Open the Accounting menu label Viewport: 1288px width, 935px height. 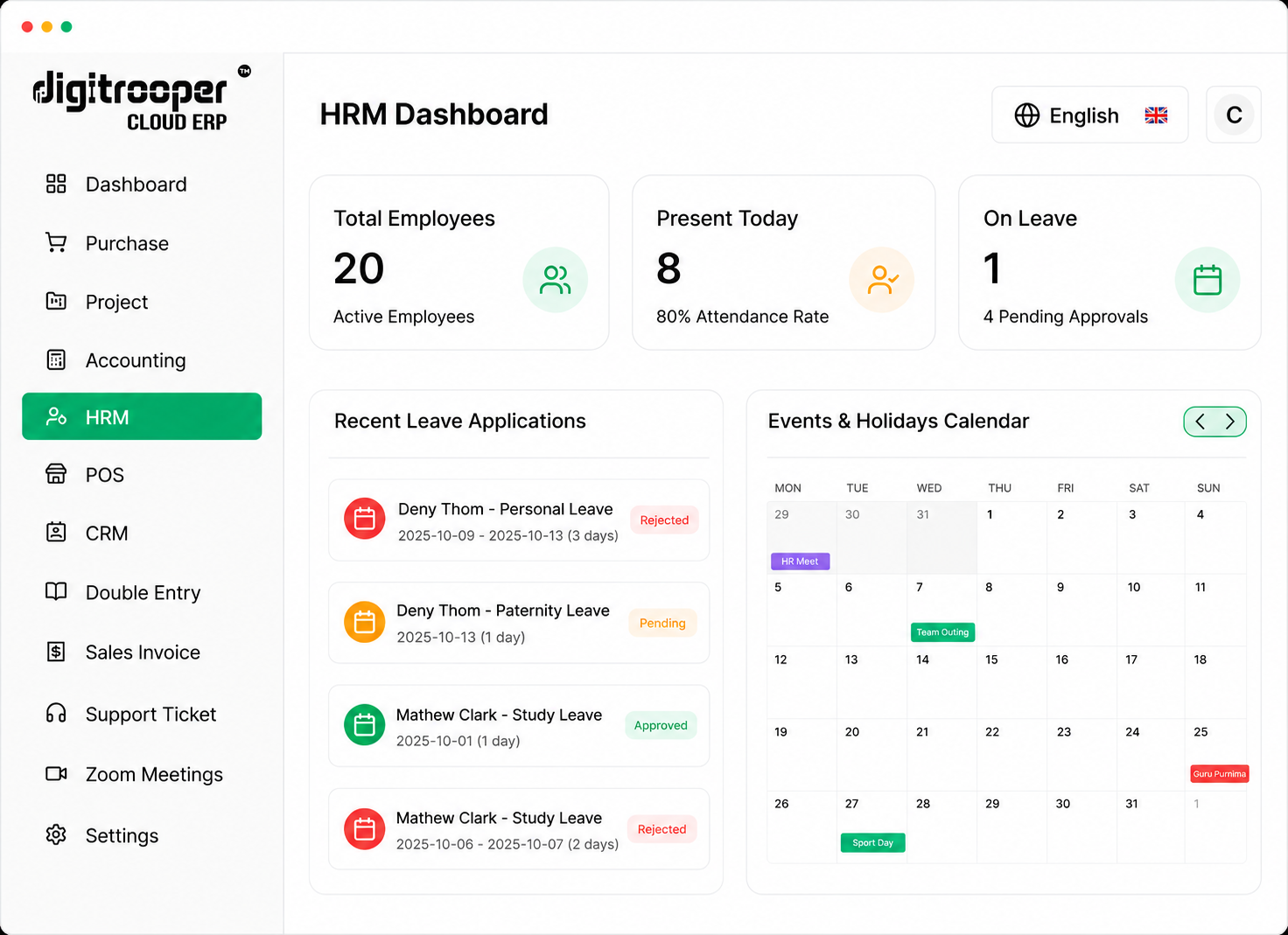[x=136, y=360]
